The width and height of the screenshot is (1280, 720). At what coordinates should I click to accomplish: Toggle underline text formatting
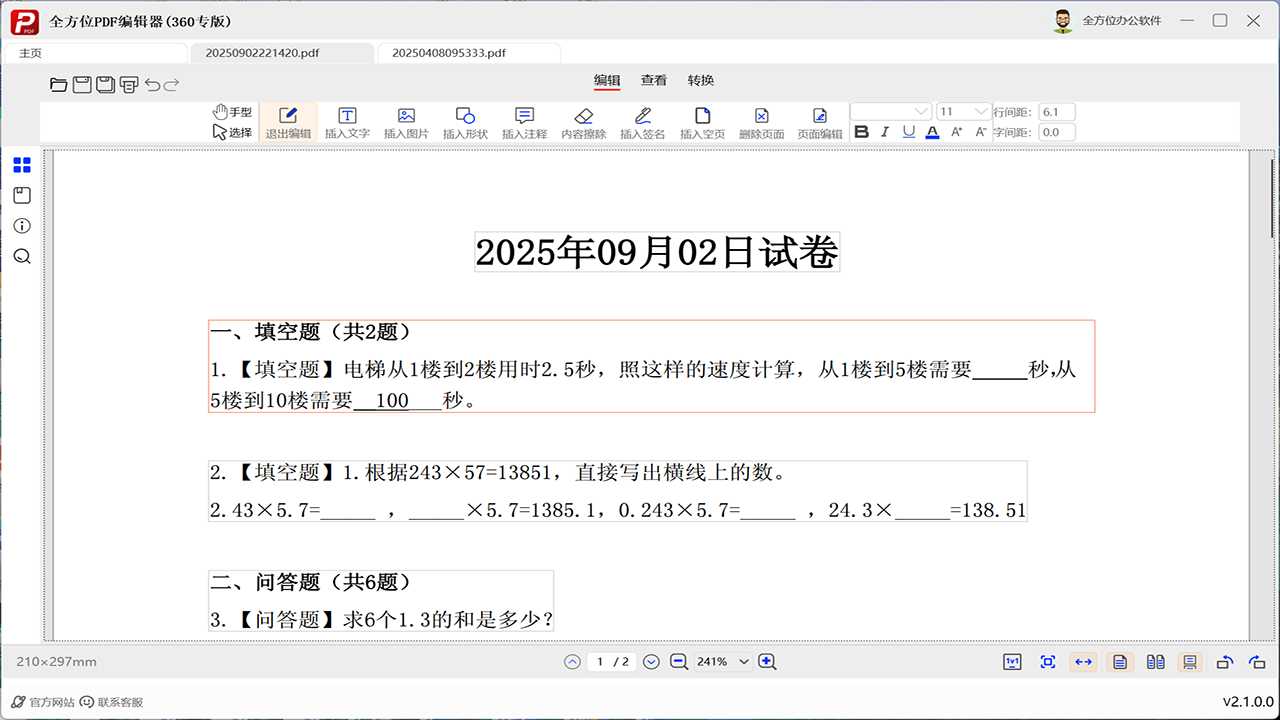[x=908, y=131]
